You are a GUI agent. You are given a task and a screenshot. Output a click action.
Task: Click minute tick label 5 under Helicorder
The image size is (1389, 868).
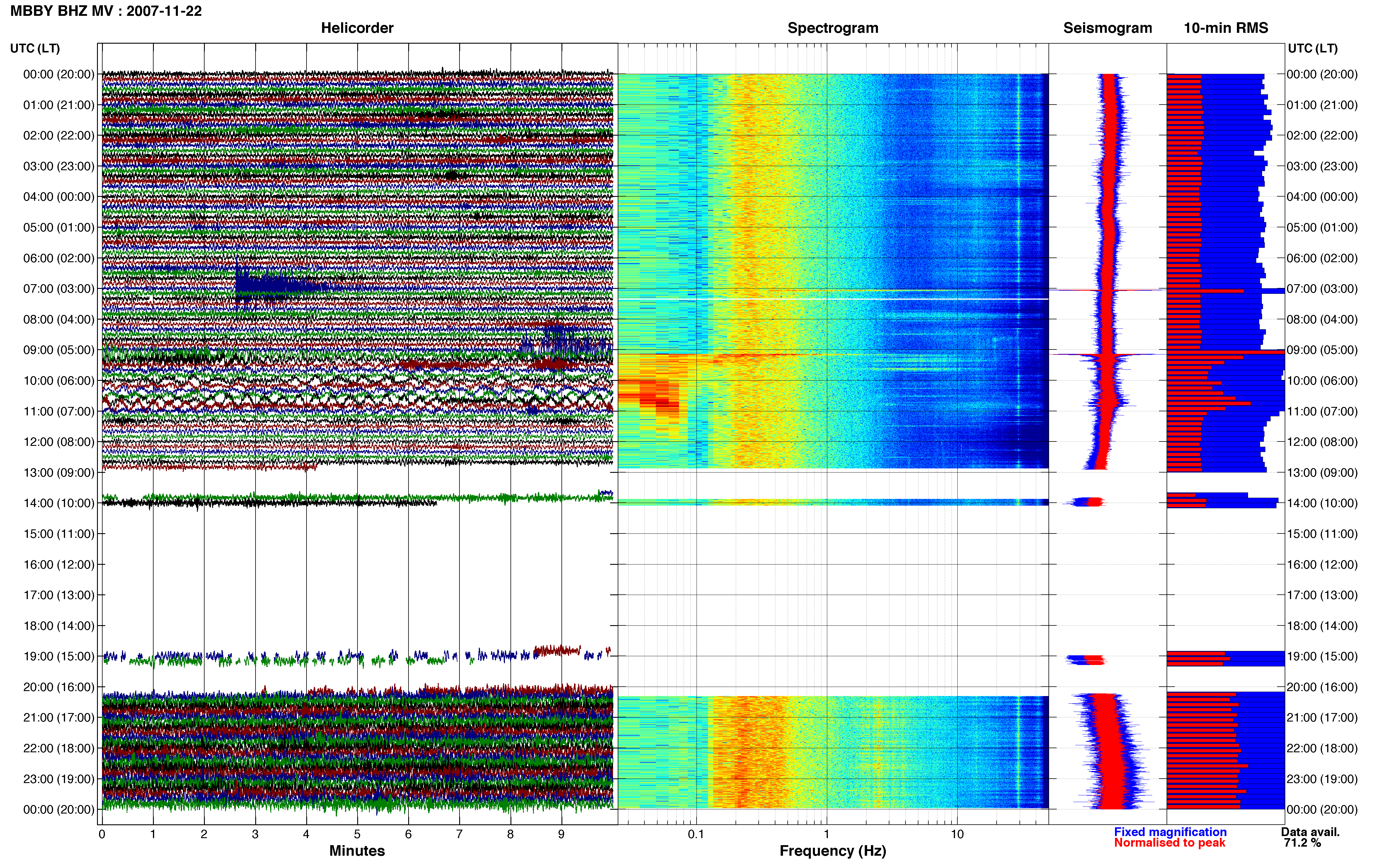[357, 834]
